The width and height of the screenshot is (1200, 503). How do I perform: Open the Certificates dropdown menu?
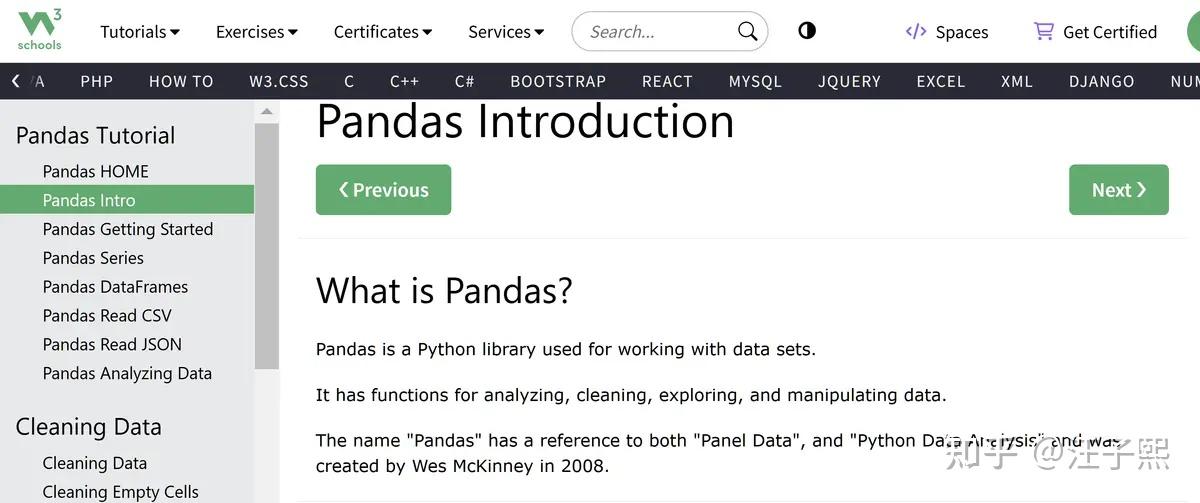[383, 32]
